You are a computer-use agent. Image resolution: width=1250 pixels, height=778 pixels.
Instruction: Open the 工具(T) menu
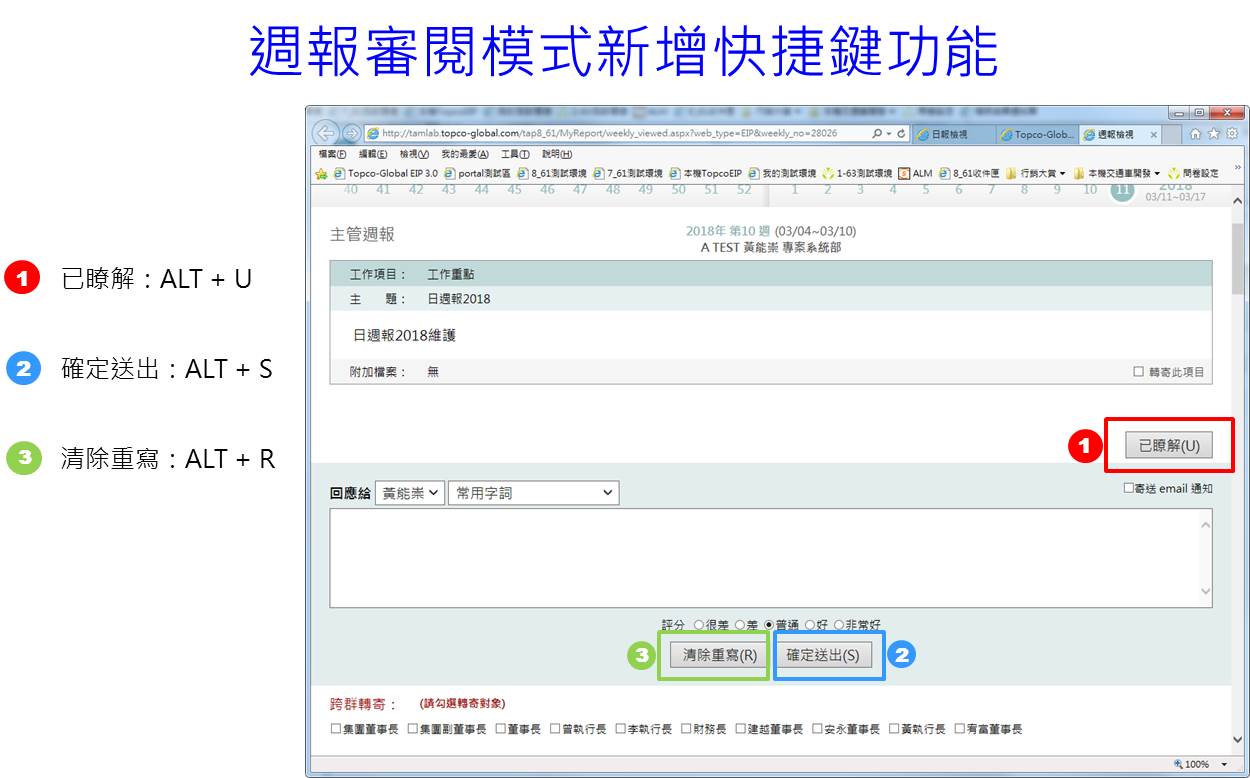[515, 154]
